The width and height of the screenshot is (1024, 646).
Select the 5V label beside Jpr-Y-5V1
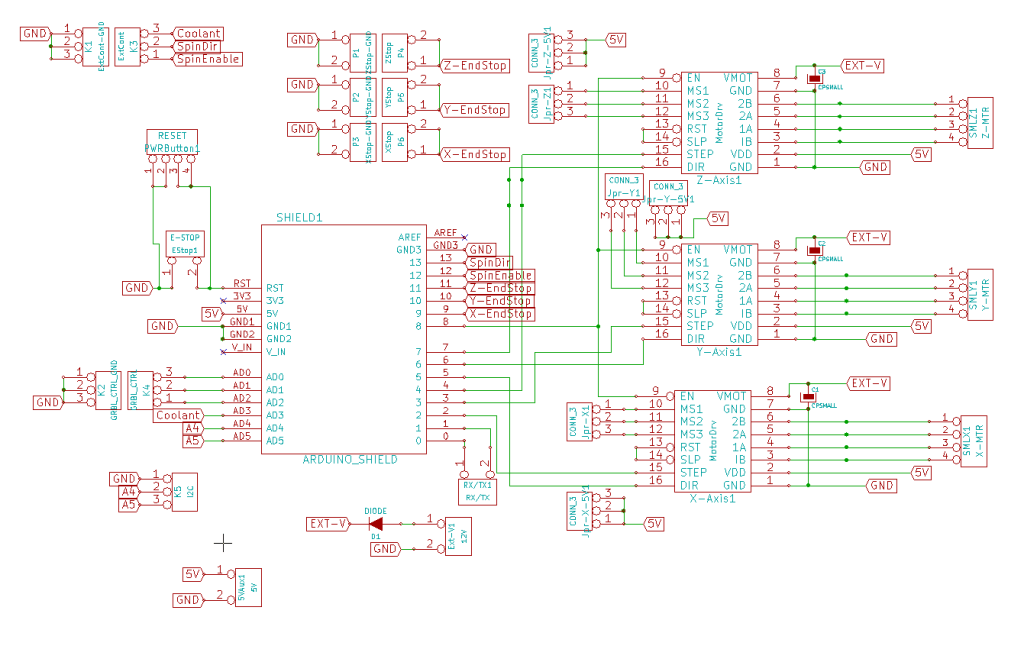(716, 217)
